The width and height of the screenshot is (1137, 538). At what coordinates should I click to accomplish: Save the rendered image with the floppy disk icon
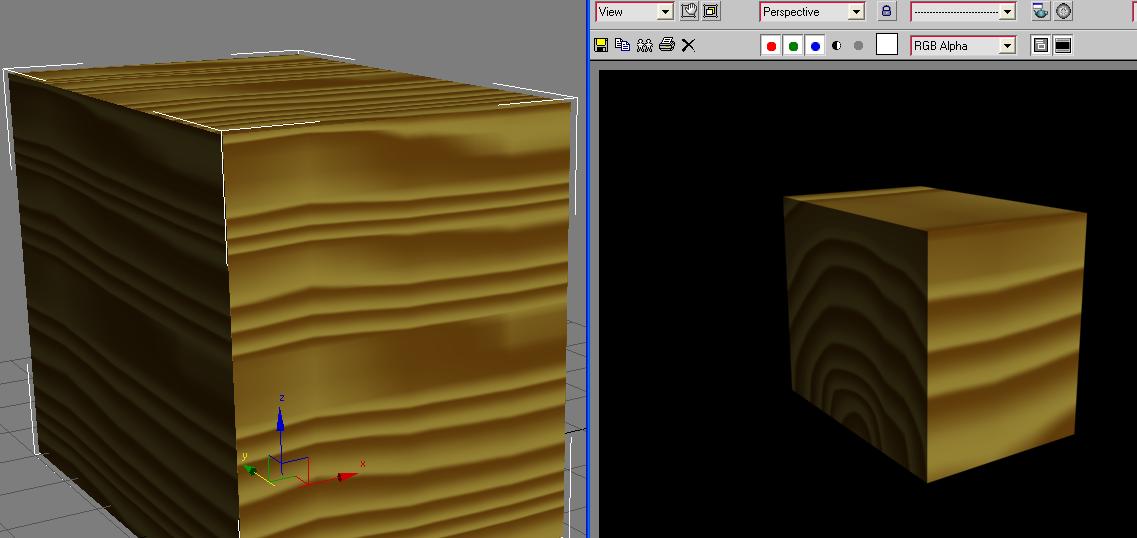click(x=600, y=45)
